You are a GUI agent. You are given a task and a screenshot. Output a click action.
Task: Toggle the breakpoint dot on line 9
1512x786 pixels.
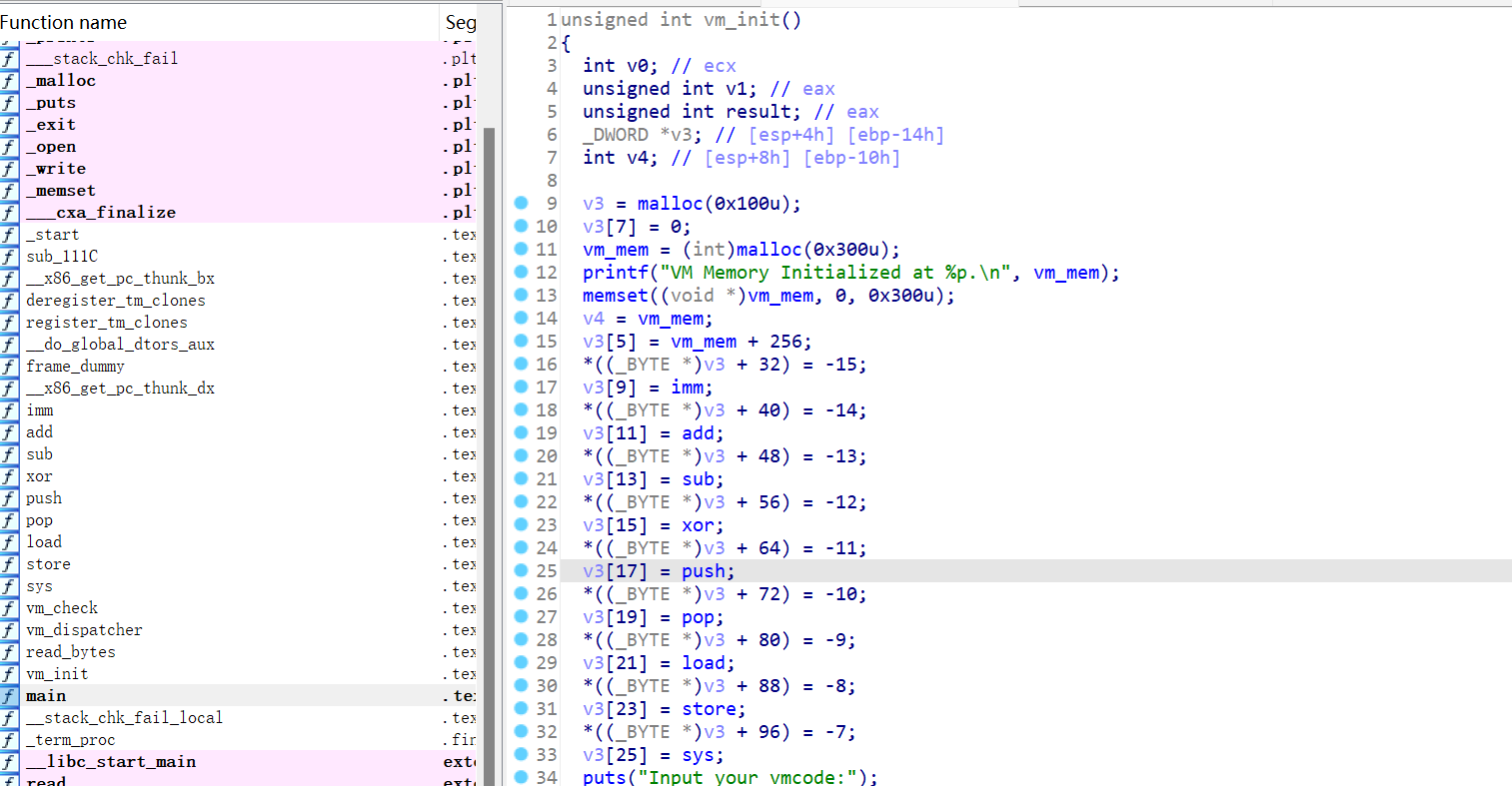(521, 203)
